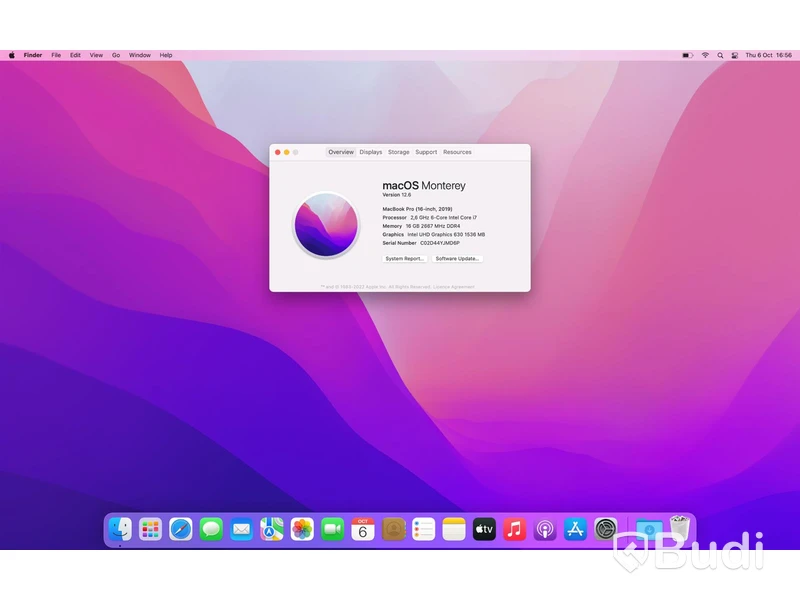The image size is (800, 600).
Task: Open the Trash in Dock
Action: 680,529
